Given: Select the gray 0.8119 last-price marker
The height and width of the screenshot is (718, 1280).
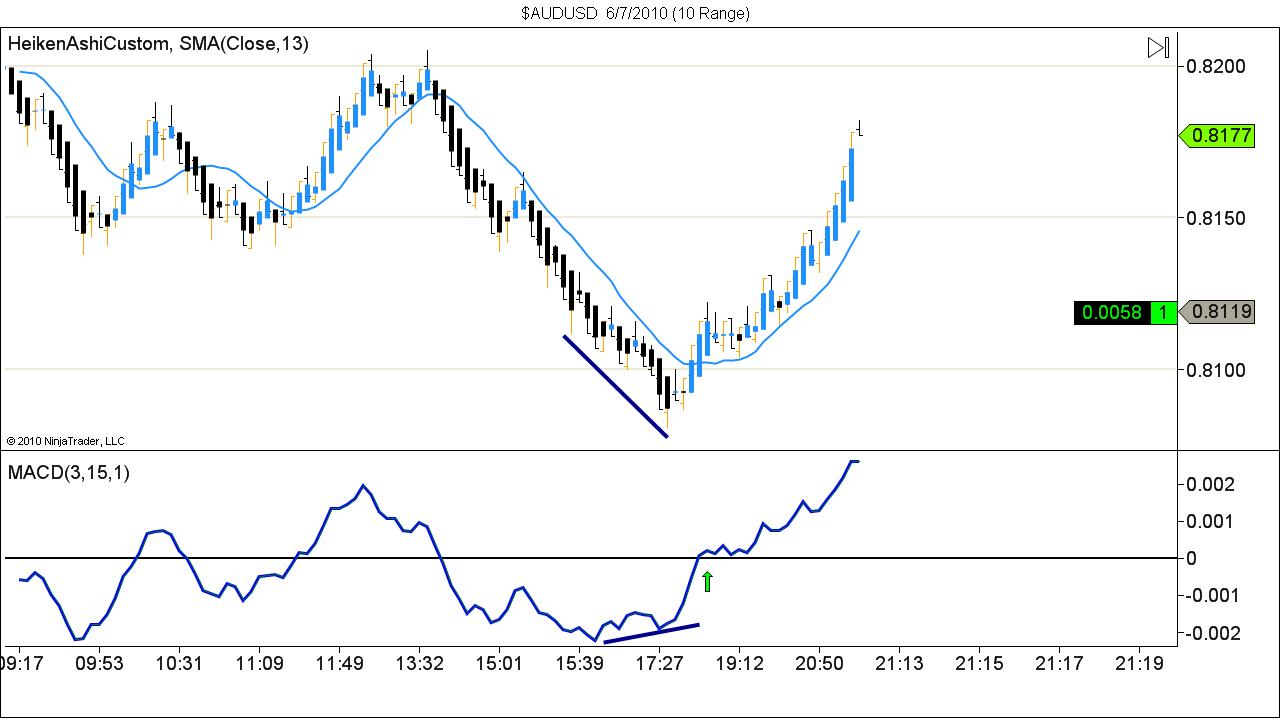Looking at the screenshot, I should [1221, 313].
